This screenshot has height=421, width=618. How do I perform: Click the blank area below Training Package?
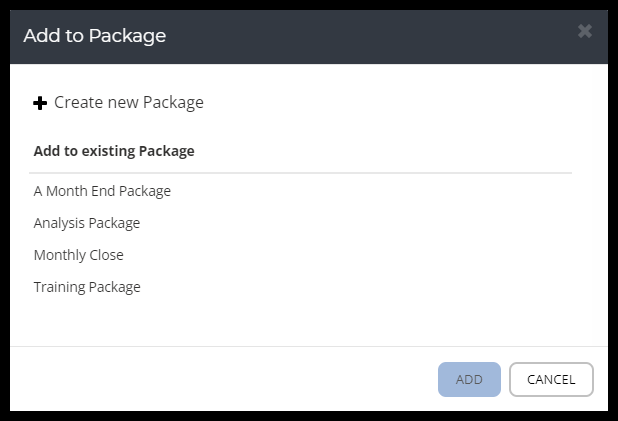(300, 322)
